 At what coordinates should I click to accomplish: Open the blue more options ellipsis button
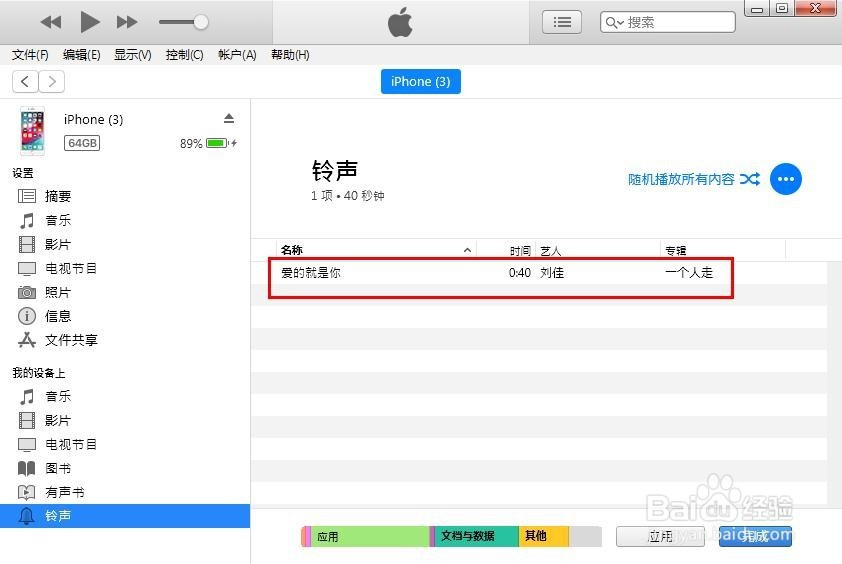pos(786,179)
